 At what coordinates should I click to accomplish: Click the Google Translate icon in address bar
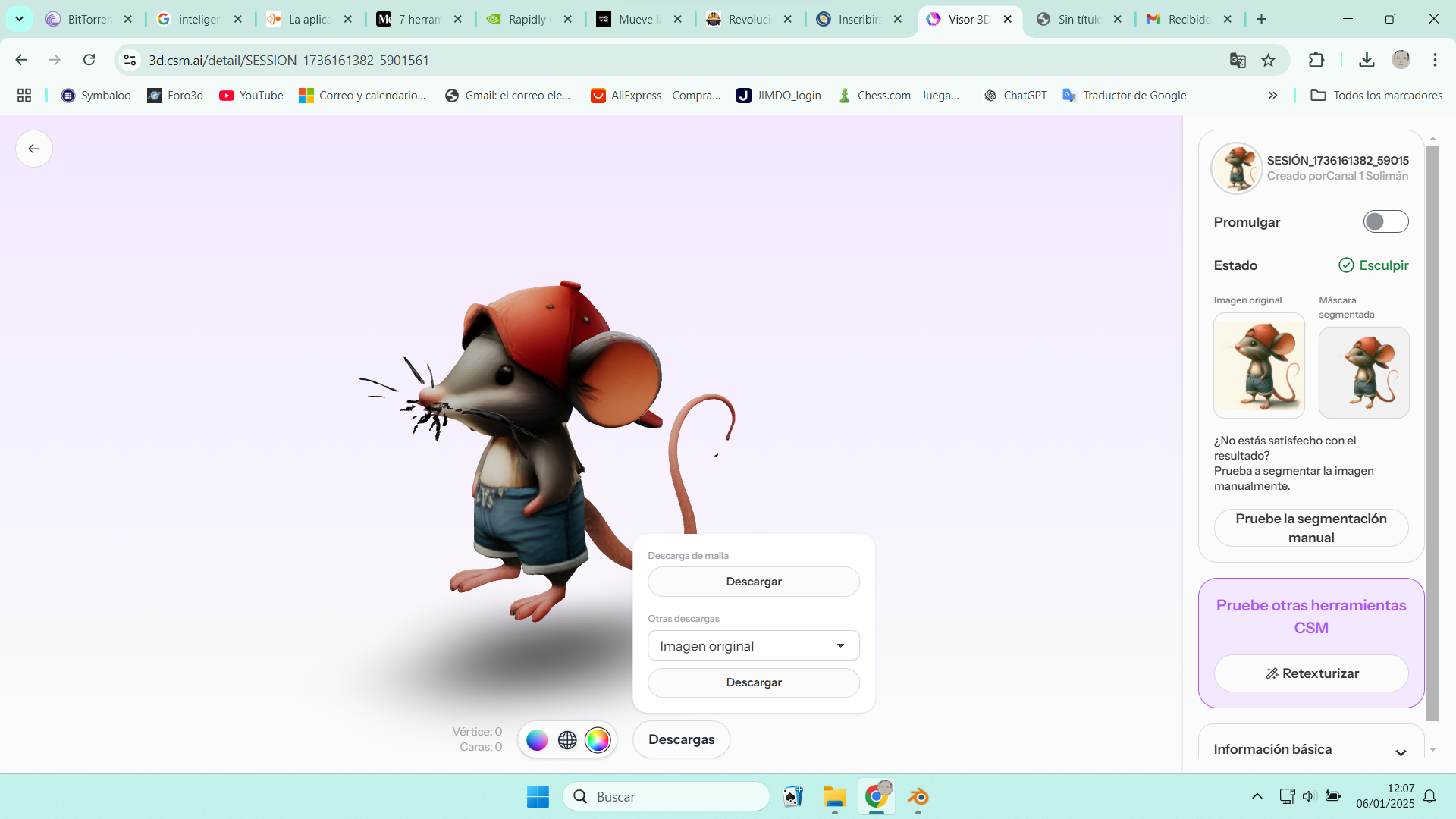pos(1238,61)
